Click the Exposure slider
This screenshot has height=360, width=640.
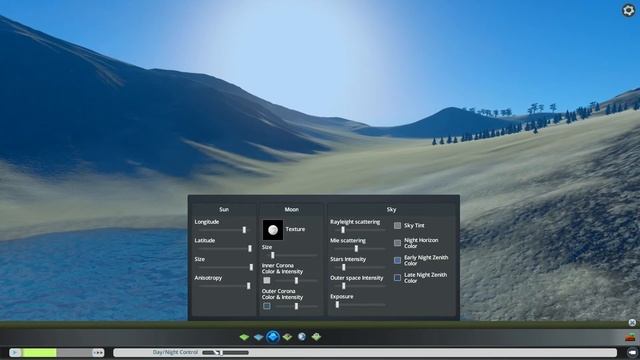pyautogui.click(x=359, y=304)
